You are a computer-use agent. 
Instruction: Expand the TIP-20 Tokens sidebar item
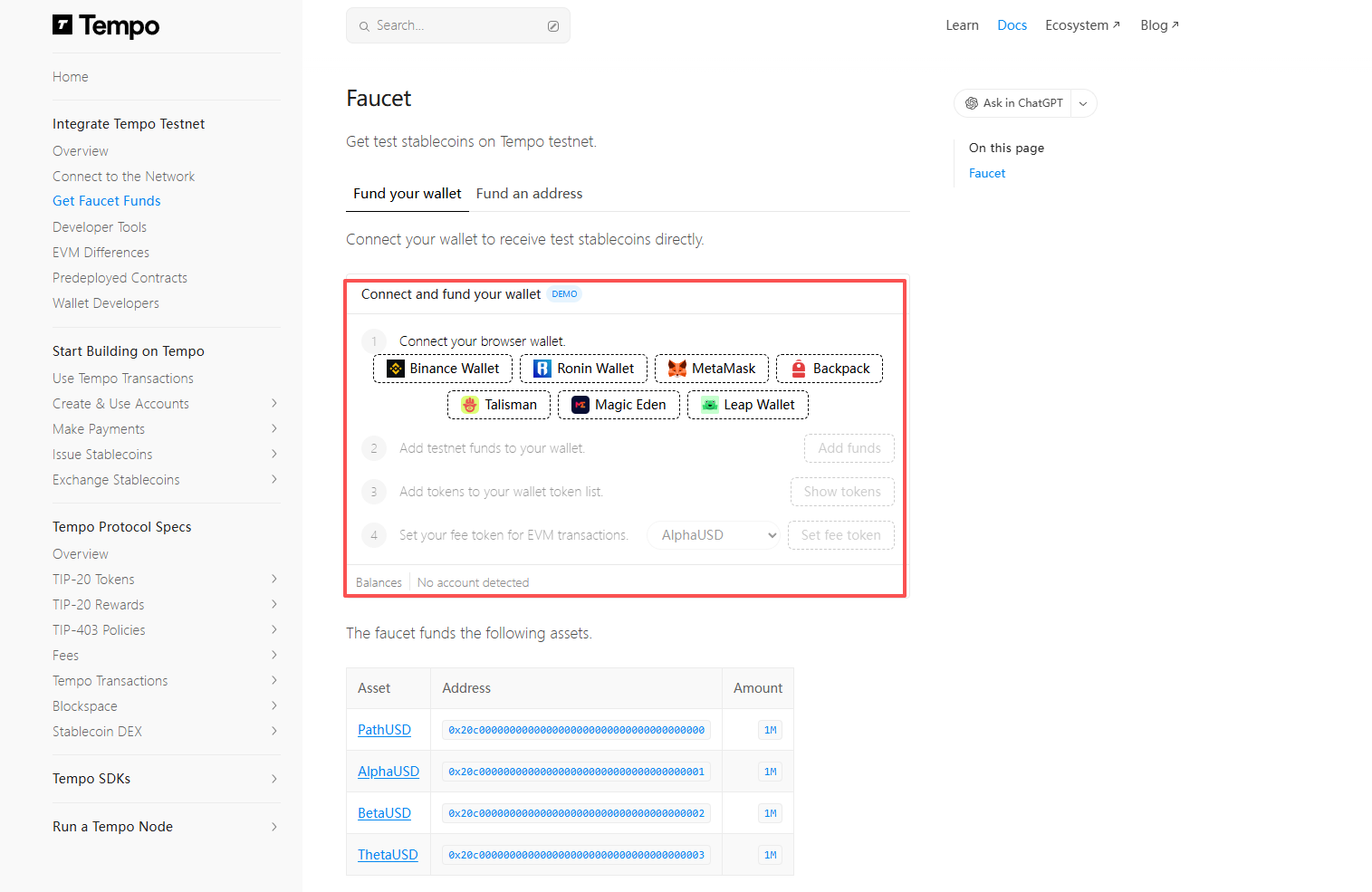click(x=273, y=580)
